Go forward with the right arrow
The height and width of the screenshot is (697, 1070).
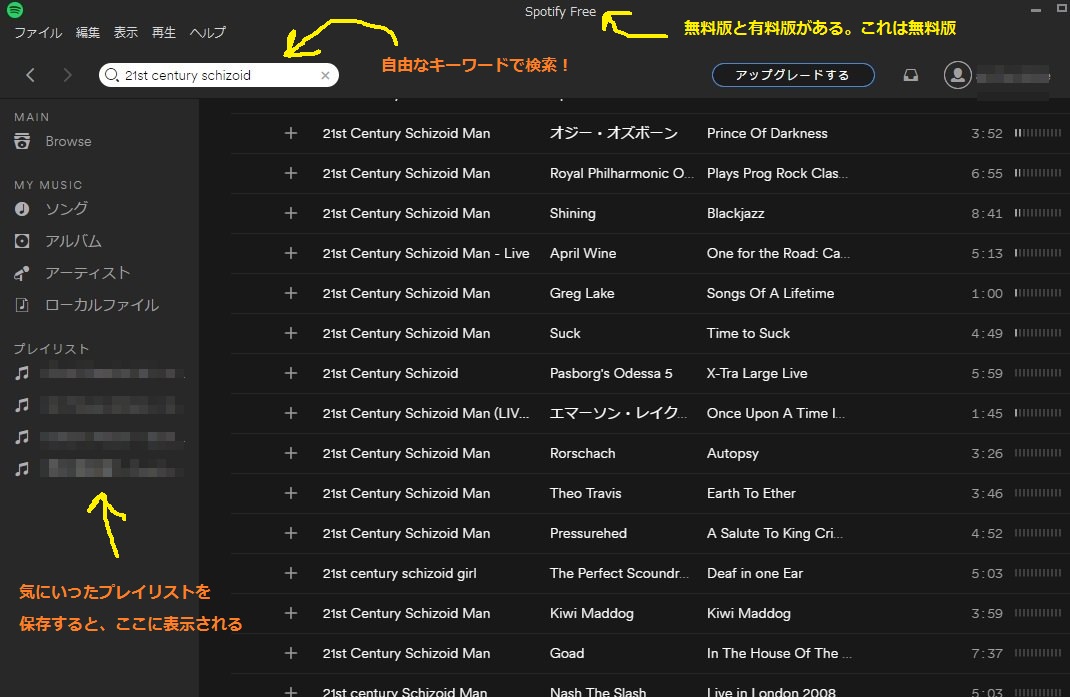[67, 75]
